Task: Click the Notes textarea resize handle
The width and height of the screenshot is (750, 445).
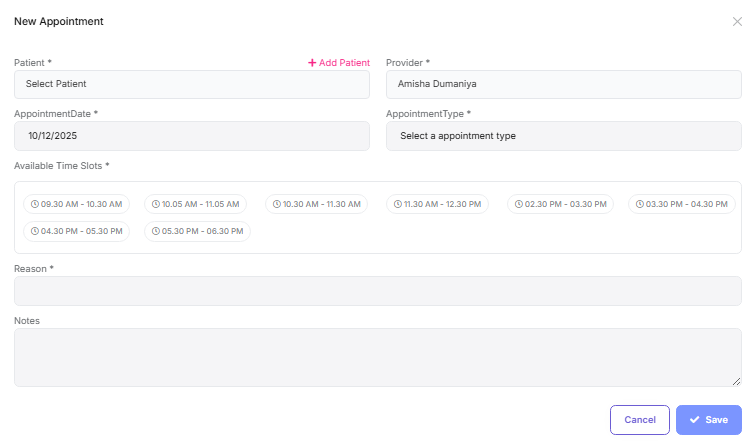Action: pos(736,381)
